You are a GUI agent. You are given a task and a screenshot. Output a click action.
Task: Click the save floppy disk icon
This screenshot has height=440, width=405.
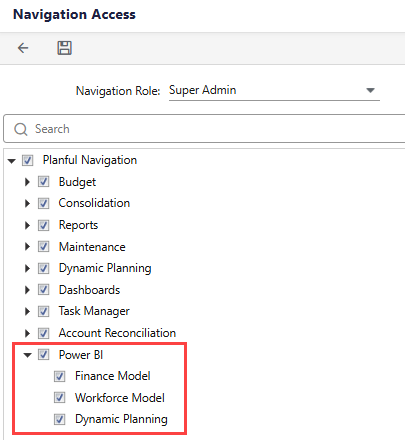[64, 48]
